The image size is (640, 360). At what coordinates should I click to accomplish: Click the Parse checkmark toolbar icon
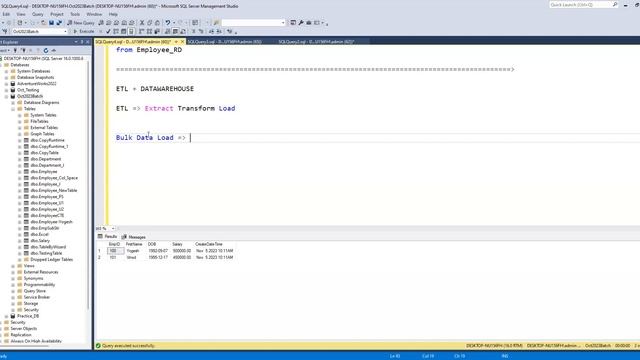pyautogui.click(x=108, y=31)
